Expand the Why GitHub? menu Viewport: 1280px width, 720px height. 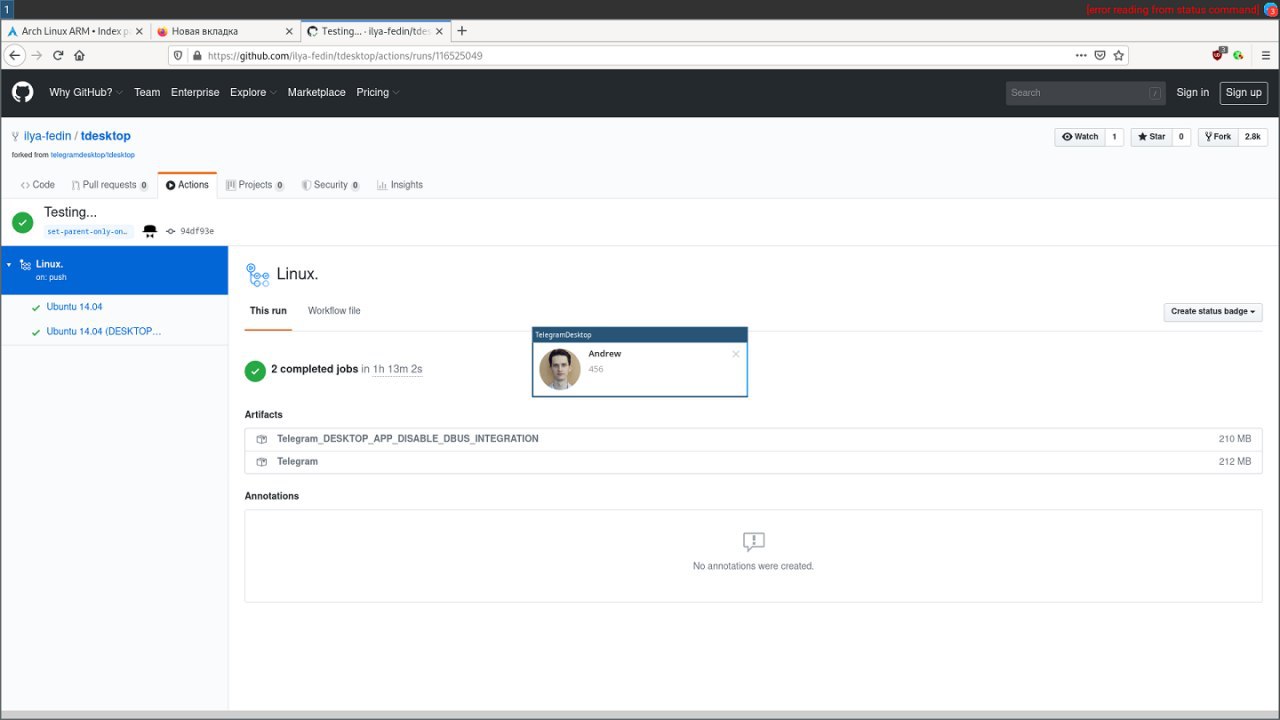click(x=86, y=92)
